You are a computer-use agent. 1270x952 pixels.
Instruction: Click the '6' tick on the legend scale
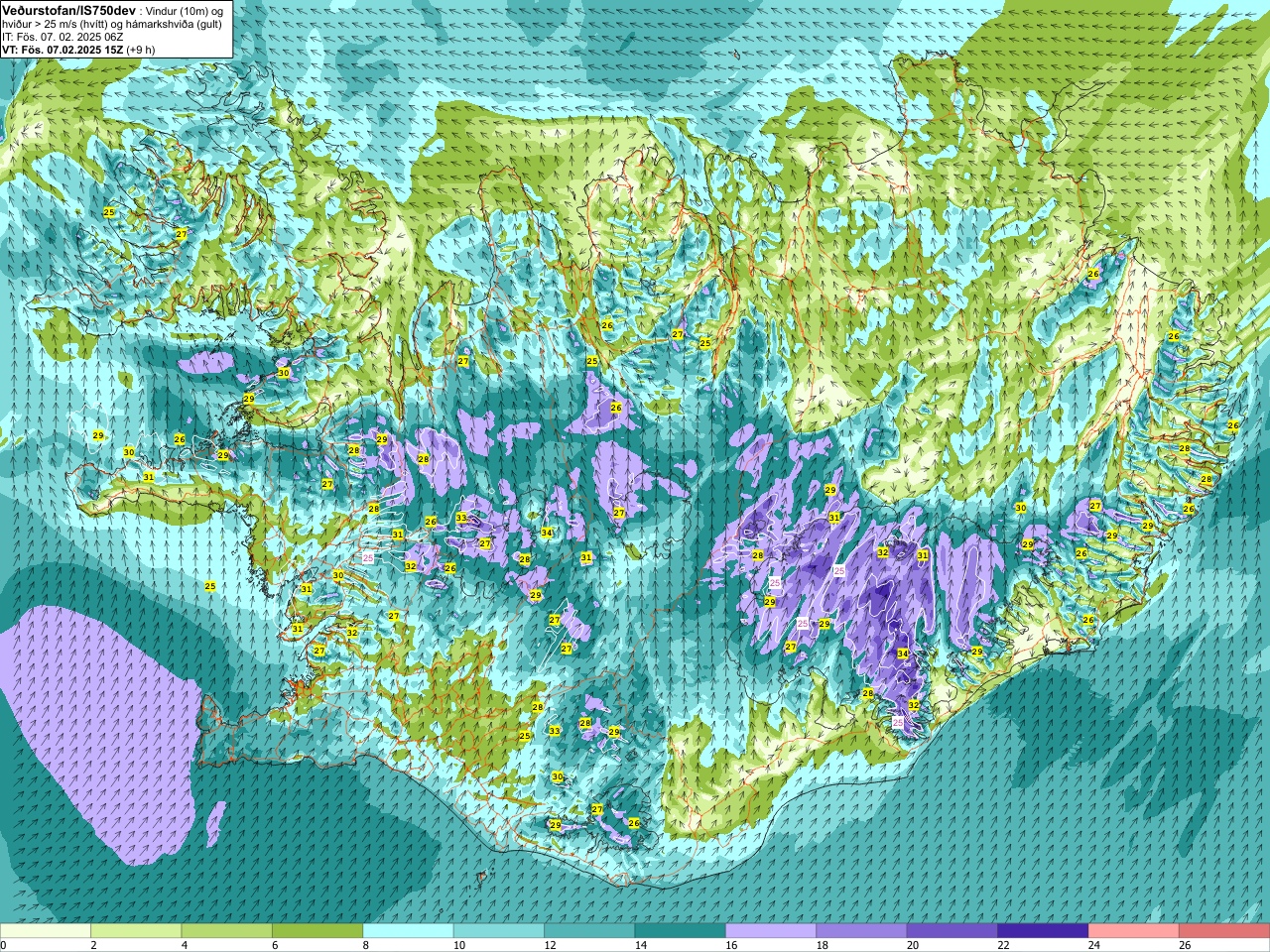pyautogui.click(x=275, y=945)
